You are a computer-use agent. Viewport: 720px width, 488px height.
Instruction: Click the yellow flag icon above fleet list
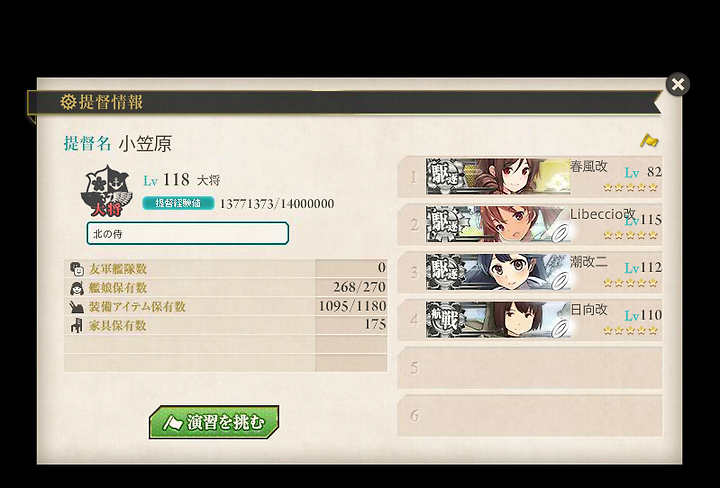[x=649, y=140]
